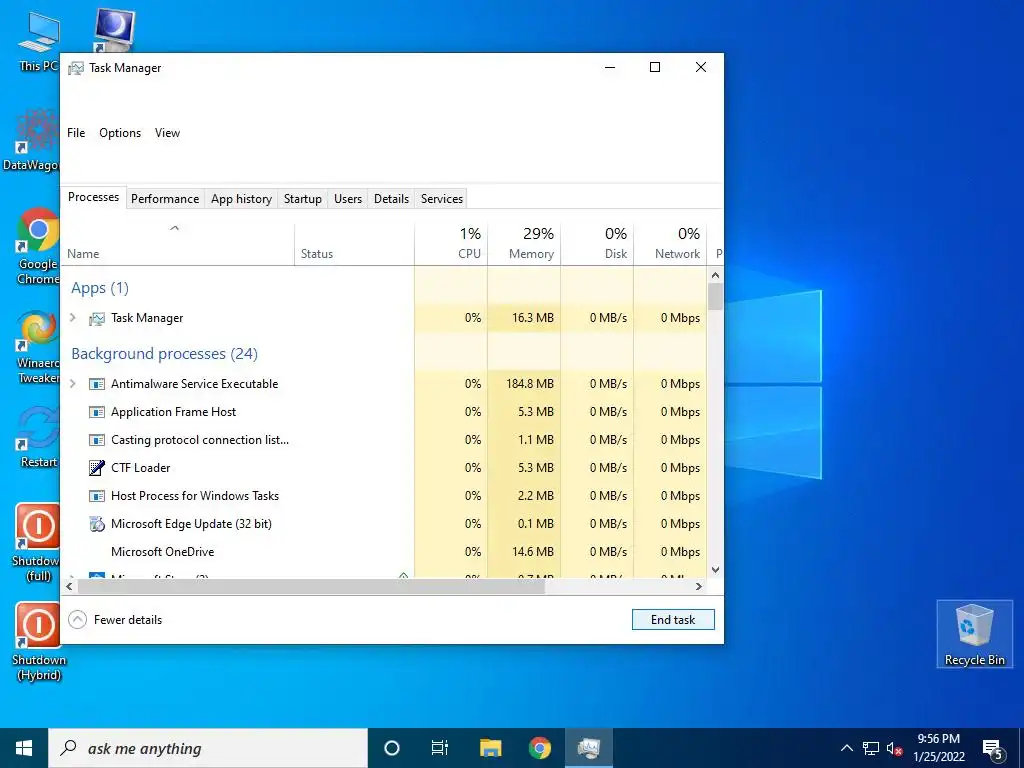Open the clock showing 9:56 PM
Image resolution: width=1024 pixels, height=768 pixels.
pos(939,748)
